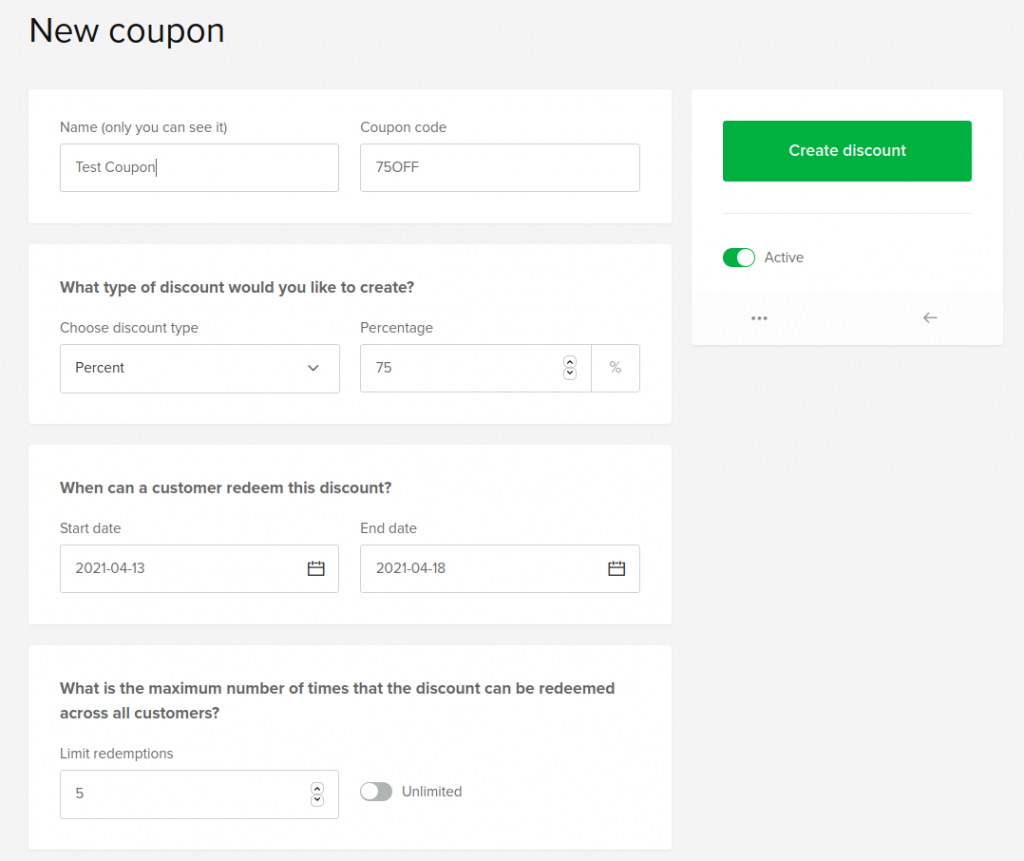Open the Start date calendar icon
1024x861 pixels.
[316, 568]
